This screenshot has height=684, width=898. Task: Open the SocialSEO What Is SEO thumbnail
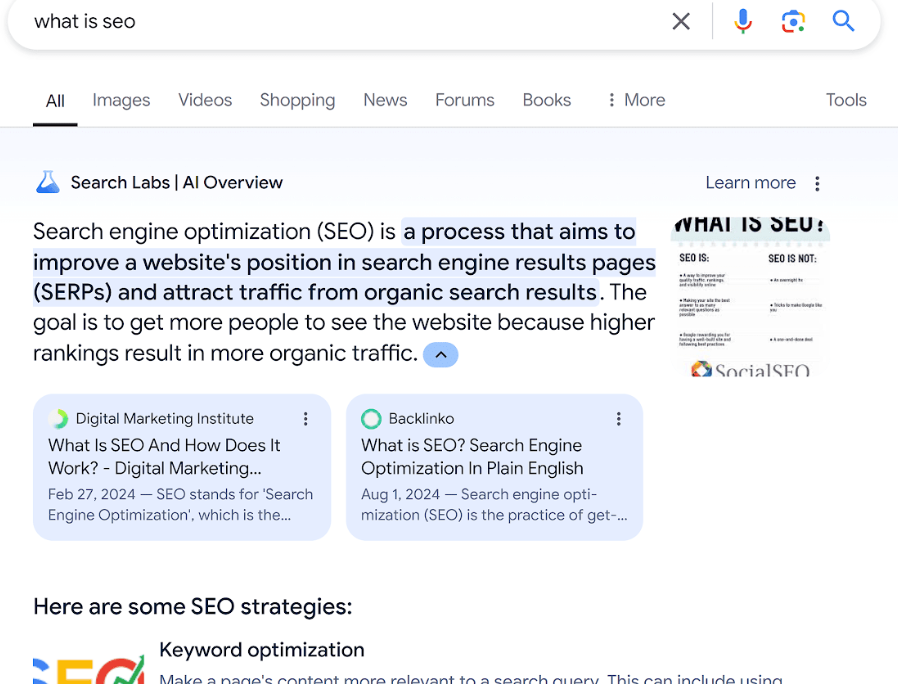pyautogui.click(x=750, y=296)
